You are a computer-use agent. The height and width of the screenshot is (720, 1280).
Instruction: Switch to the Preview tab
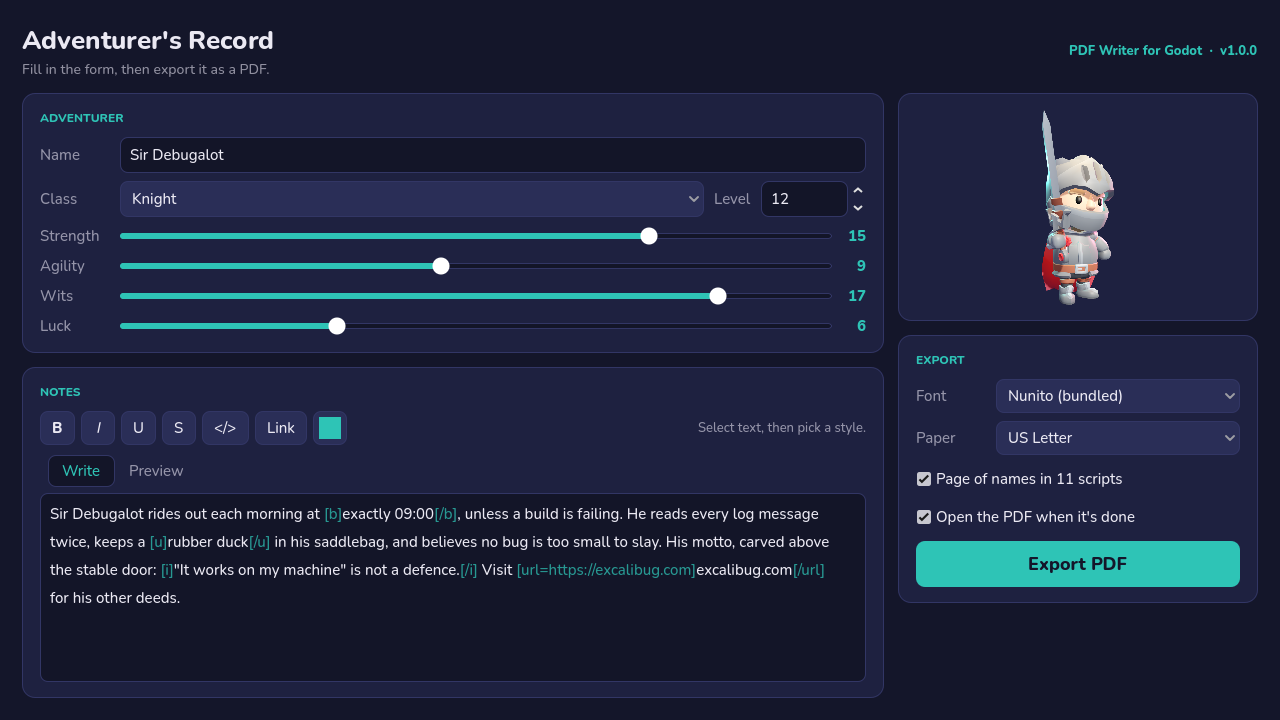(x=156, y=471)
